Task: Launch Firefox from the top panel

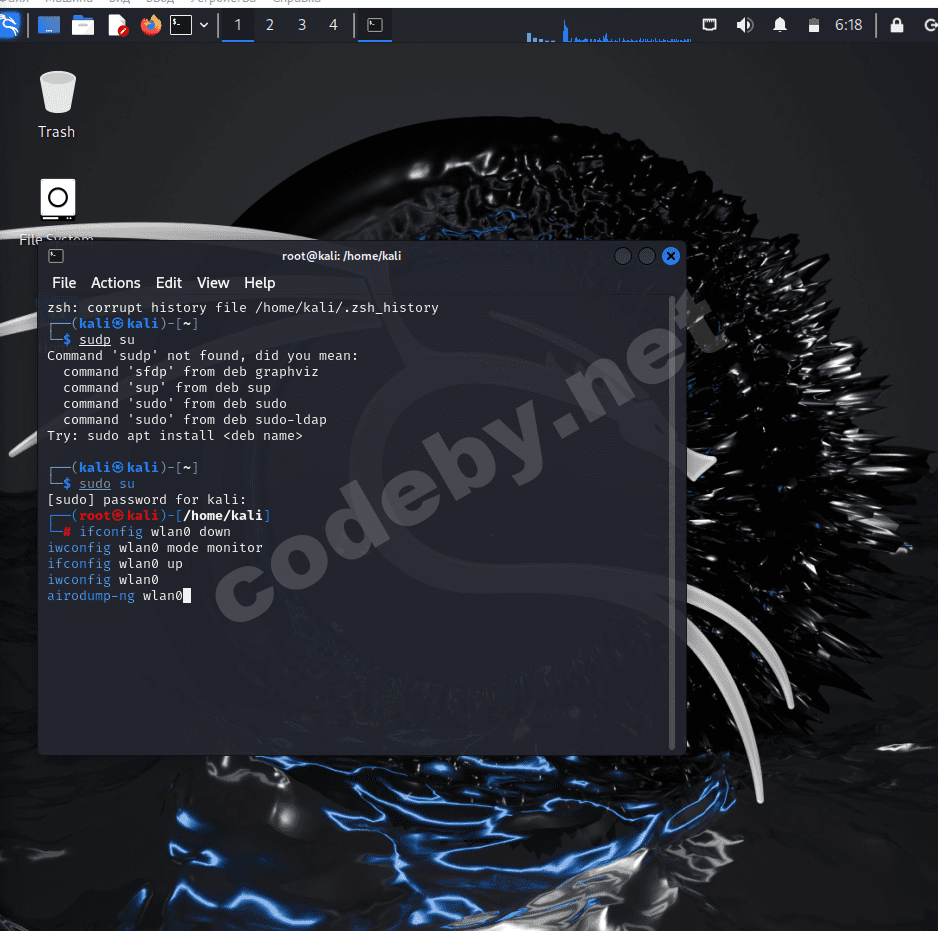Action: 151,25
